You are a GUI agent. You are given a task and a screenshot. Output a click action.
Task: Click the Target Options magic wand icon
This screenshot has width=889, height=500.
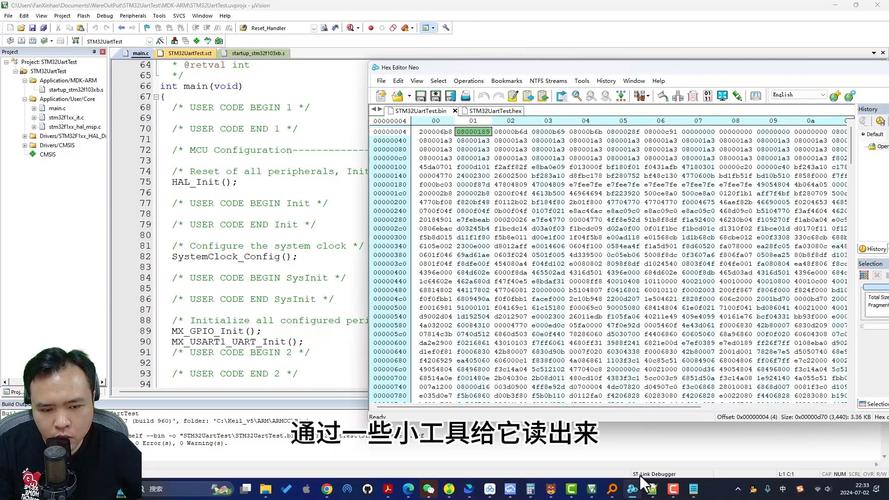coord(160,41)
